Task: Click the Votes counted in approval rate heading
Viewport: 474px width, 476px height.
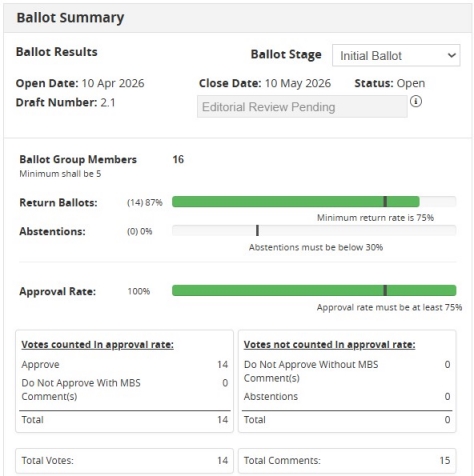Action: [x=97, y=345]
